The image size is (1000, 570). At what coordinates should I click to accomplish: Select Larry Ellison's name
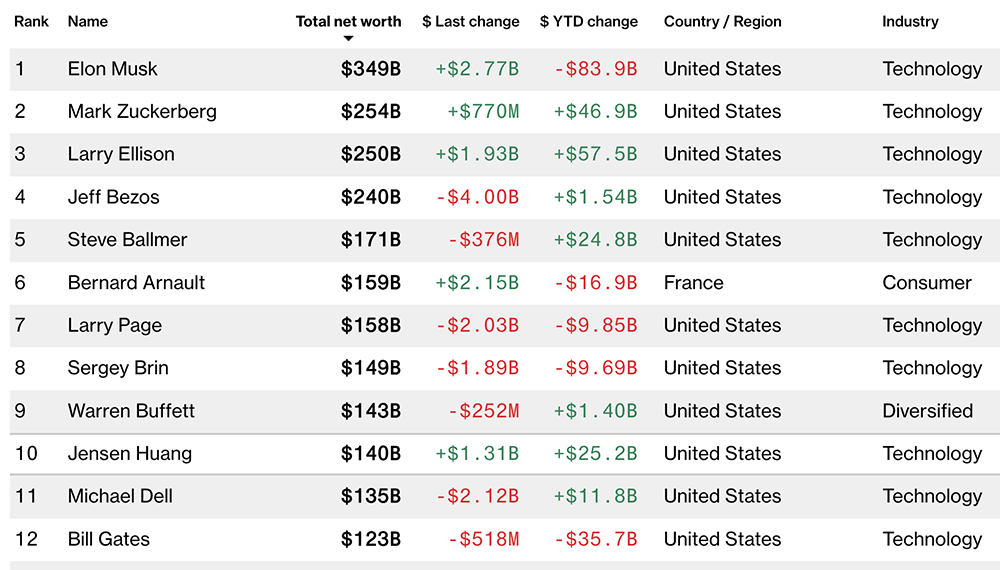pyautogui.click(x=121, y=154)
